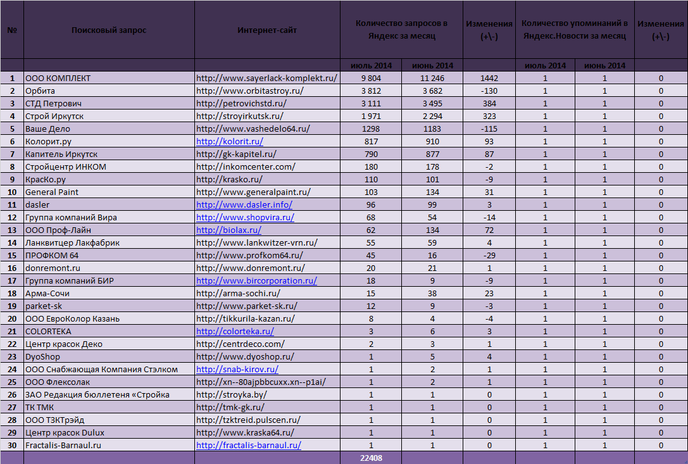Select the total cell showing 22408
Image resolution: width=688 pixels, height=464 pixels.
371,458
